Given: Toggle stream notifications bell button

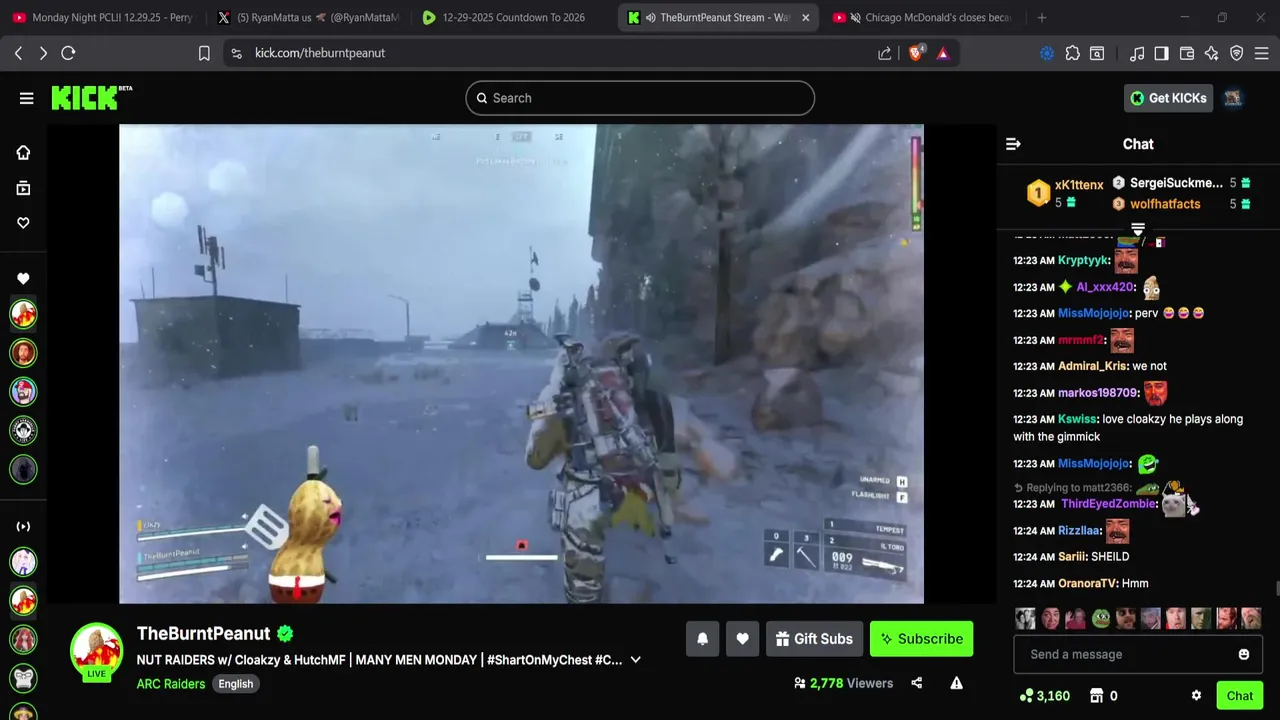Looking at the screenshot, I should [x=702, y=639].
